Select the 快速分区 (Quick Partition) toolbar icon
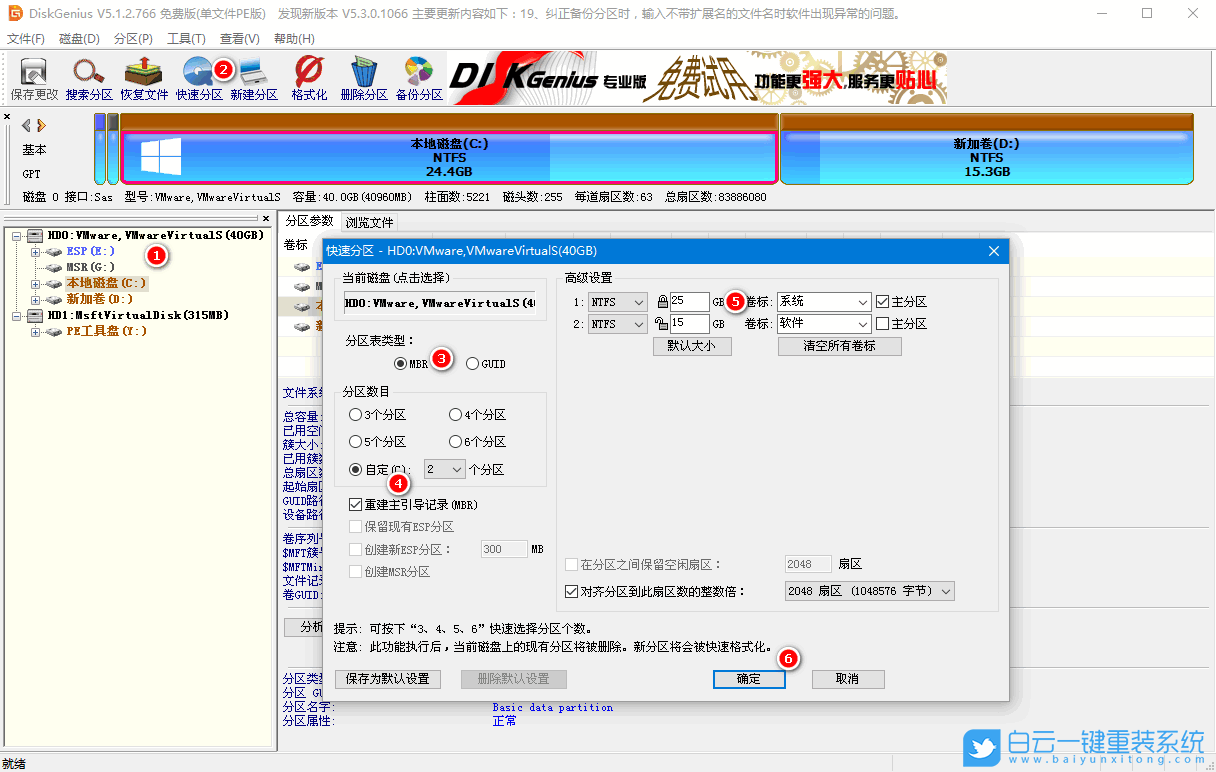 199,77
